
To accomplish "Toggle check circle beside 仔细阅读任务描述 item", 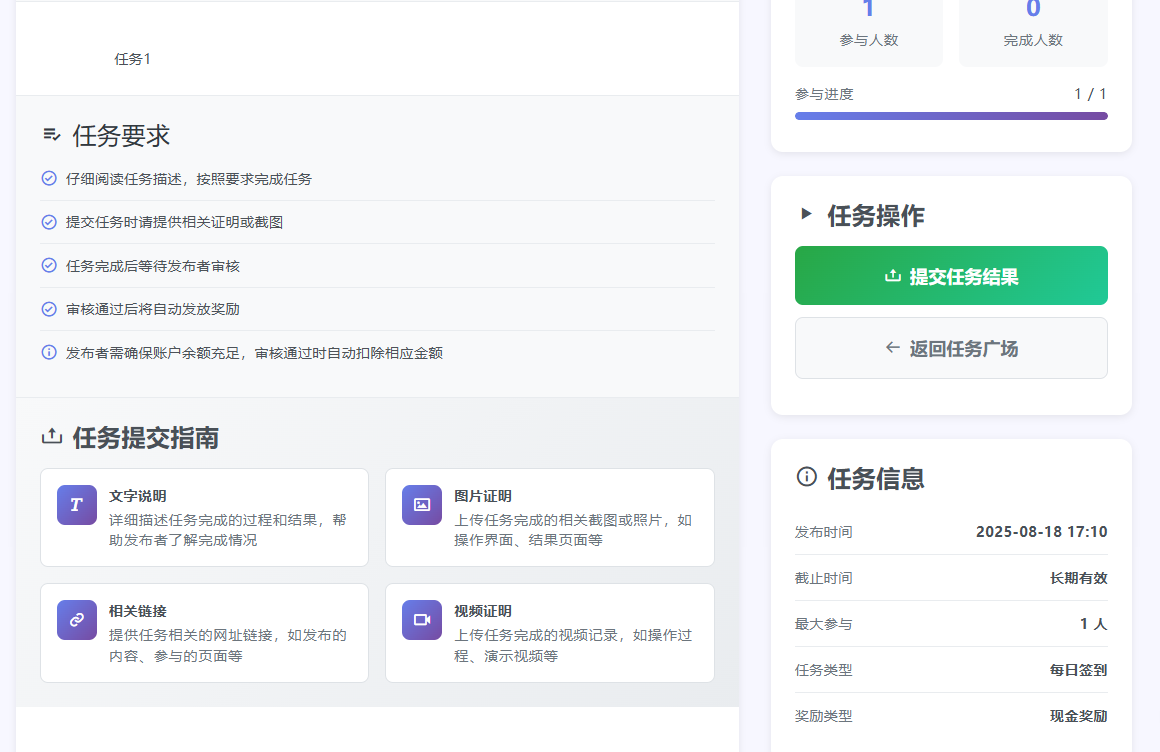I will point(48,178).
